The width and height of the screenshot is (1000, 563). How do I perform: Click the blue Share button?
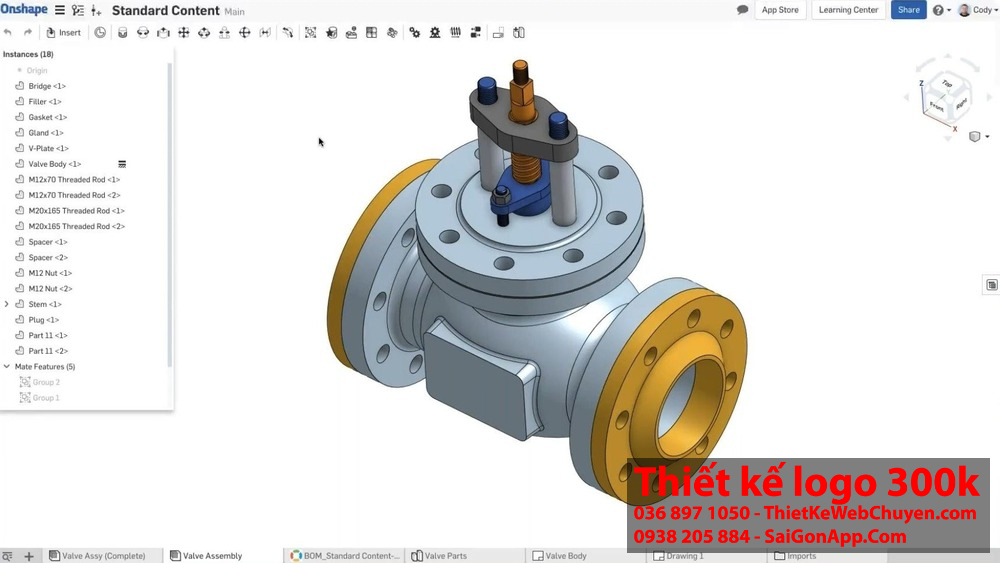(908, 10)
